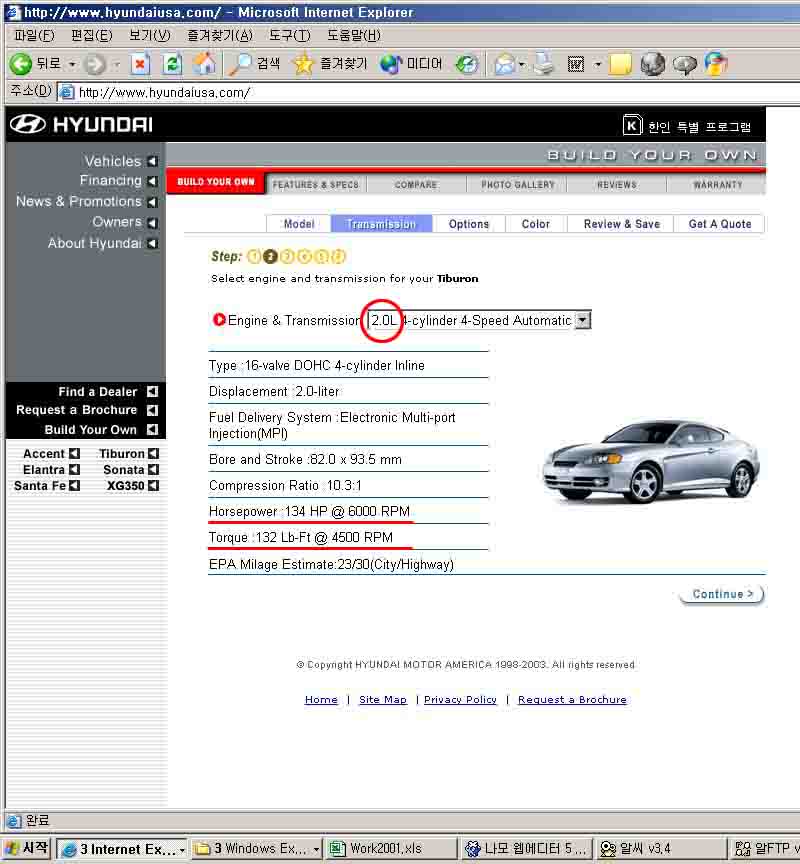Image resolution: width=800 pixels, height=864 pixels.
Task: Select the Get A Quote step tab
Action: pos(720,224)
